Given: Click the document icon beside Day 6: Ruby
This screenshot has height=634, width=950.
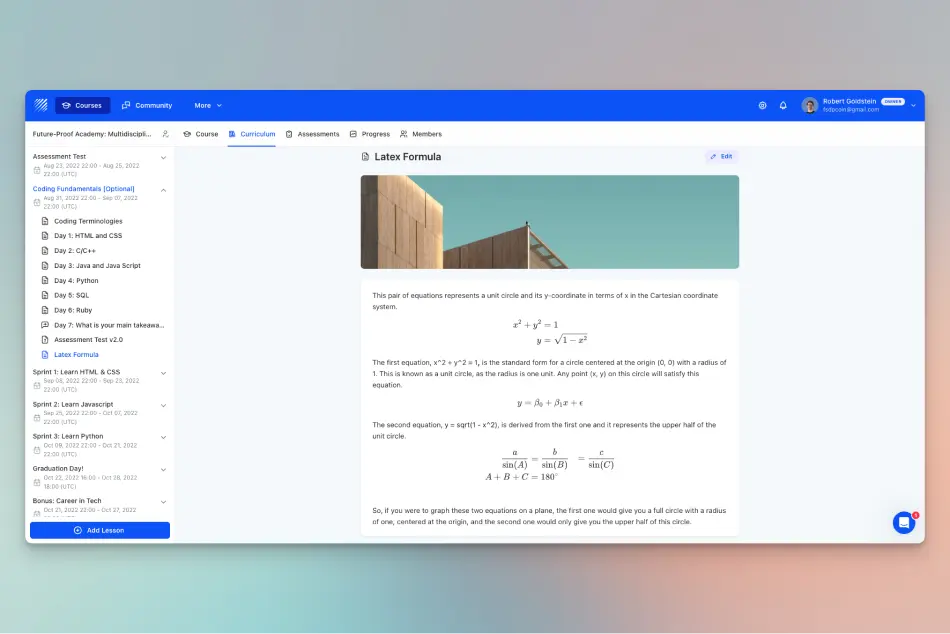Looking at the screenshot, I should (x=45, y=310).
